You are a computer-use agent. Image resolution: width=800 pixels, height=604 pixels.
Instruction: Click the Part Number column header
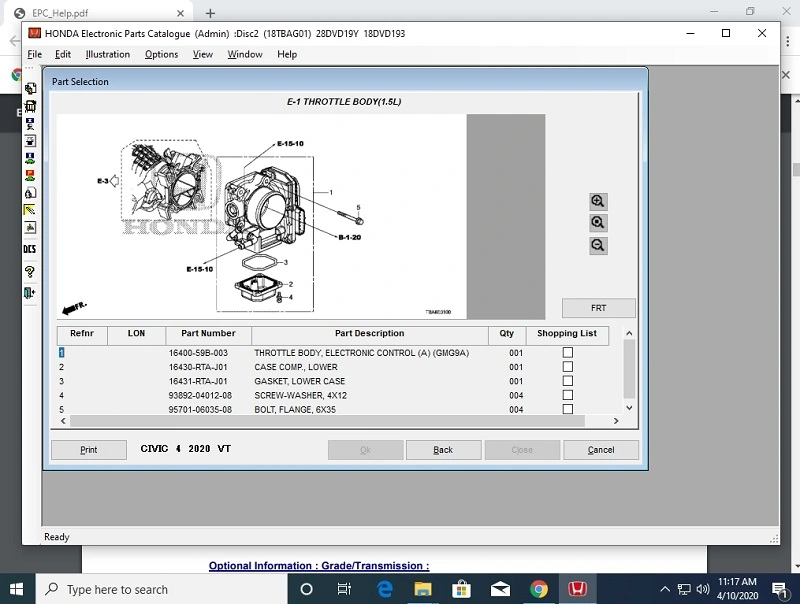208,334
